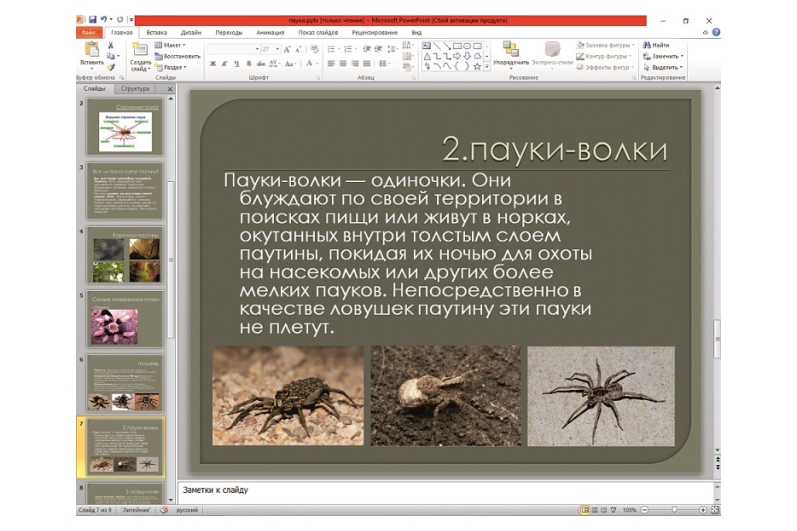Viewport: 797px width, 531px height.
Task: Click zoom out minus button
Action: [644, 510]
